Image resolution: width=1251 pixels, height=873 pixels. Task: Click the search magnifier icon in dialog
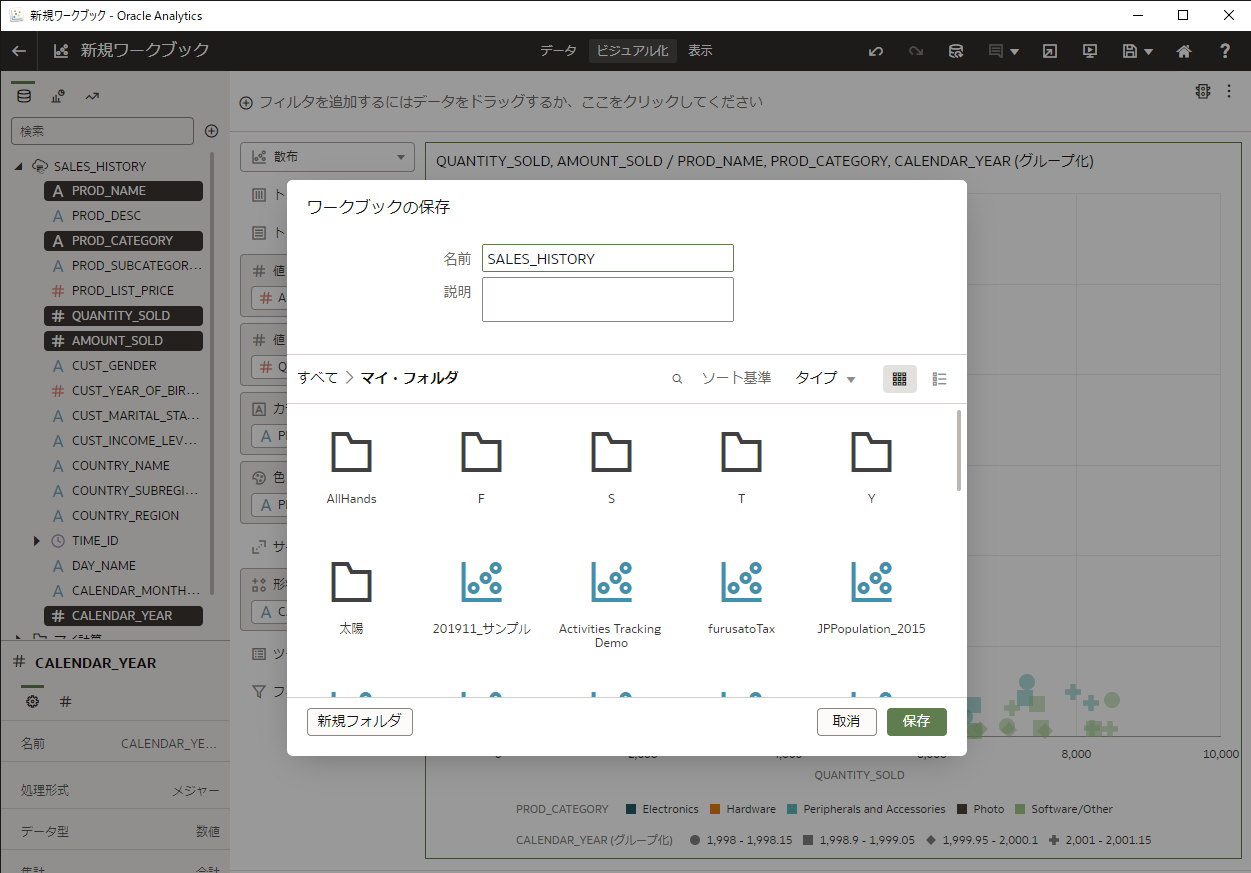tap(677, 379)
